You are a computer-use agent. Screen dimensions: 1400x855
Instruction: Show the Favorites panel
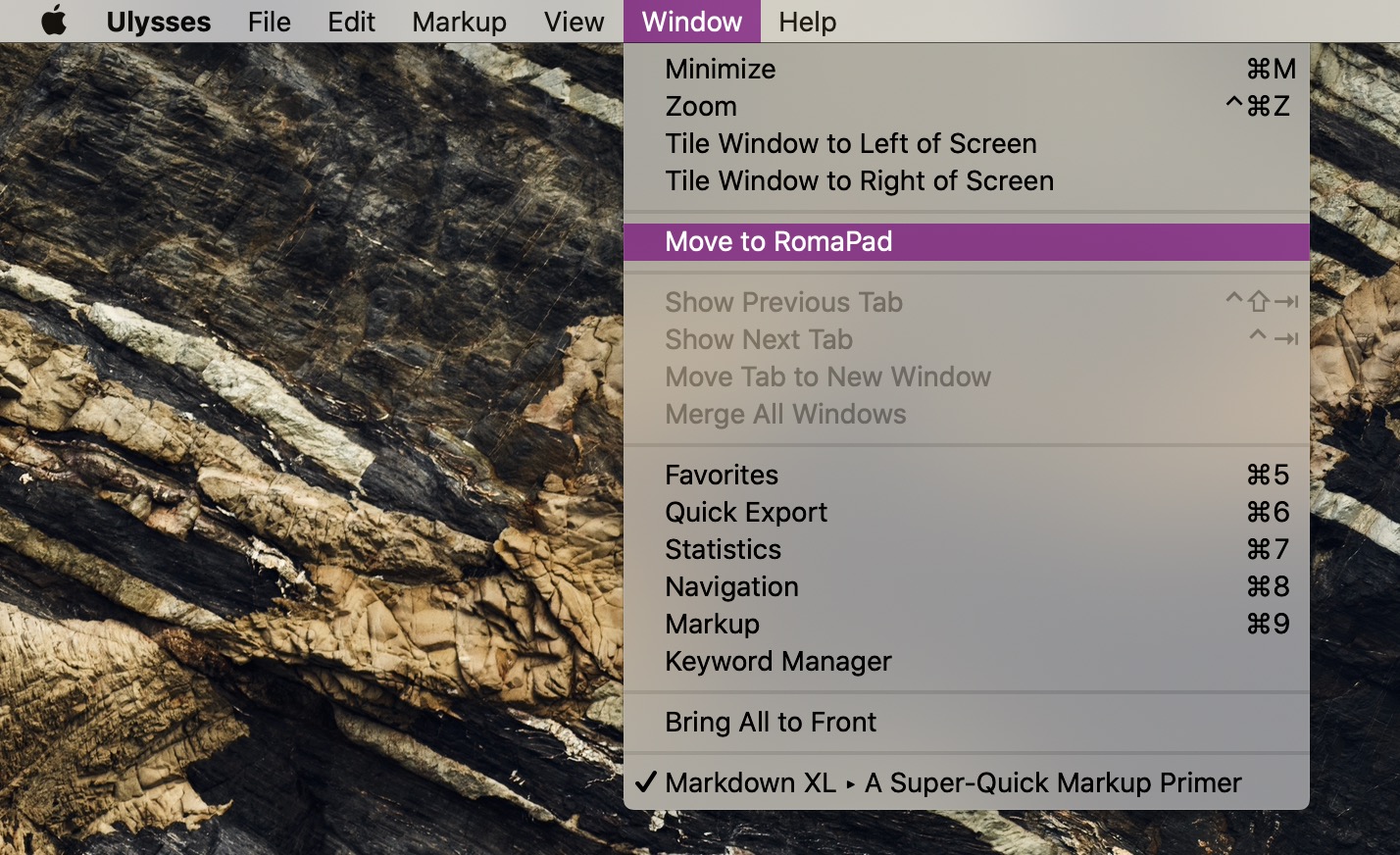[722, 475]
